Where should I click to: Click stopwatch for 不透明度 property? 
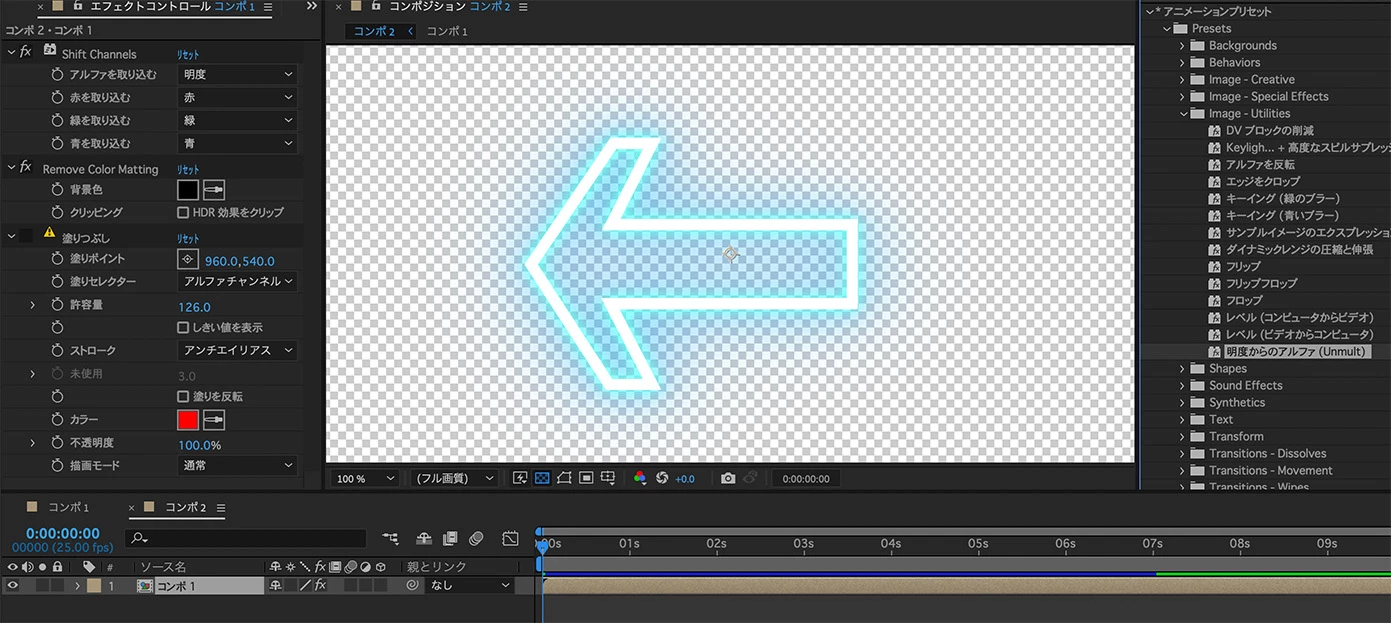coord(57,443)
